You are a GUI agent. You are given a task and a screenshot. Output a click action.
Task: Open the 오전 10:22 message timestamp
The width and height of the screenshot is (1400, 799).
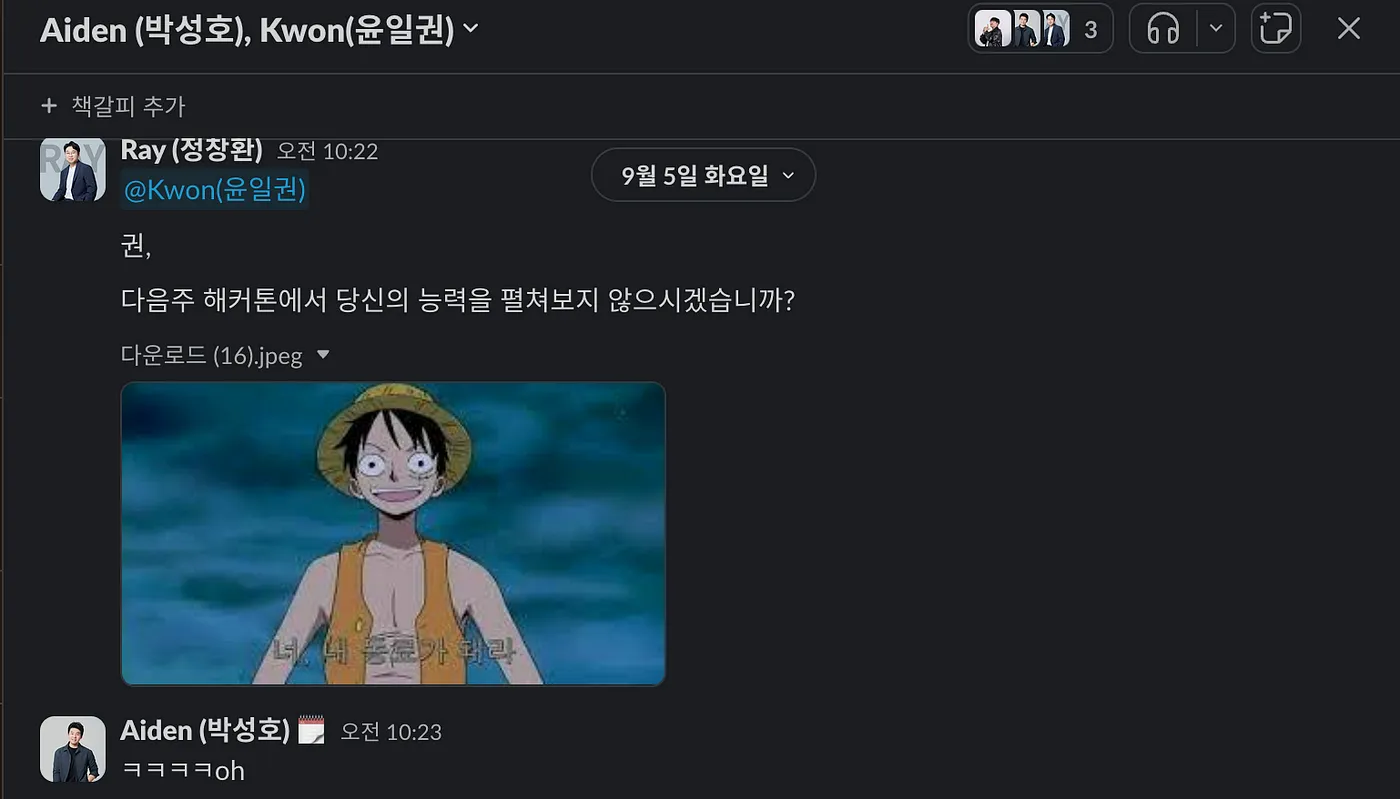pyautogui.click(x=327, y=151)
